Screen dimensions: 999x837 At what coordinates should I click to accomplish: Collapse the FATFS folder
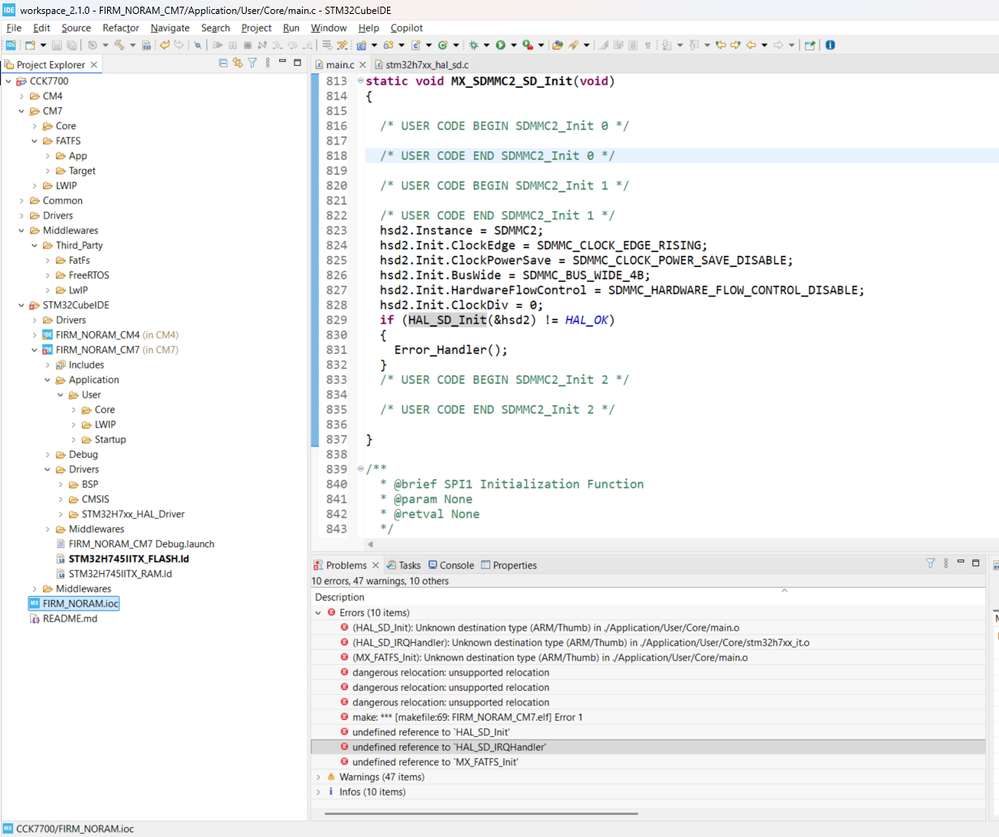click(x=34, y=141)
